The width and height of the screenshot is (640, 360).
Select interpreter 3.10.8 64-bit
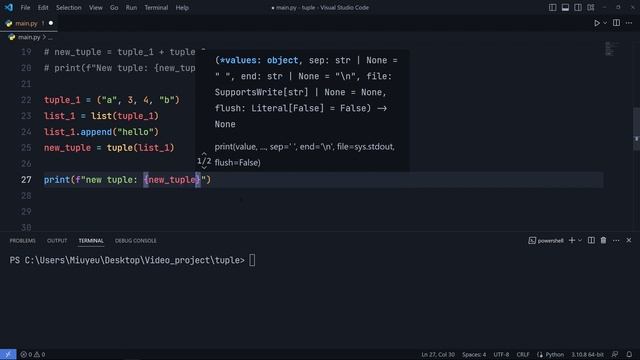587,354
